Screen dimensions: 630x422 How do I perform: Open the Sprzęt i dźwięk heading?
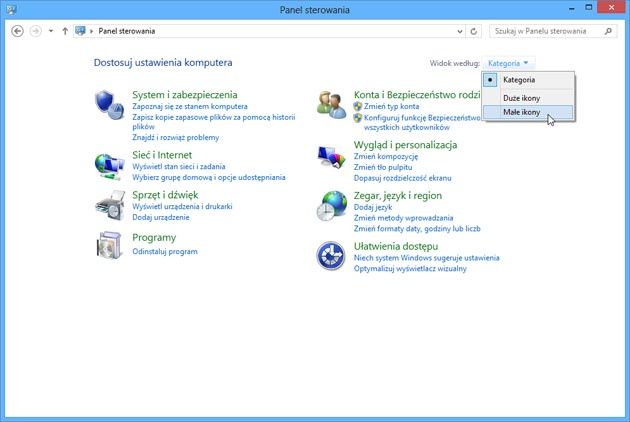[165, 195]
